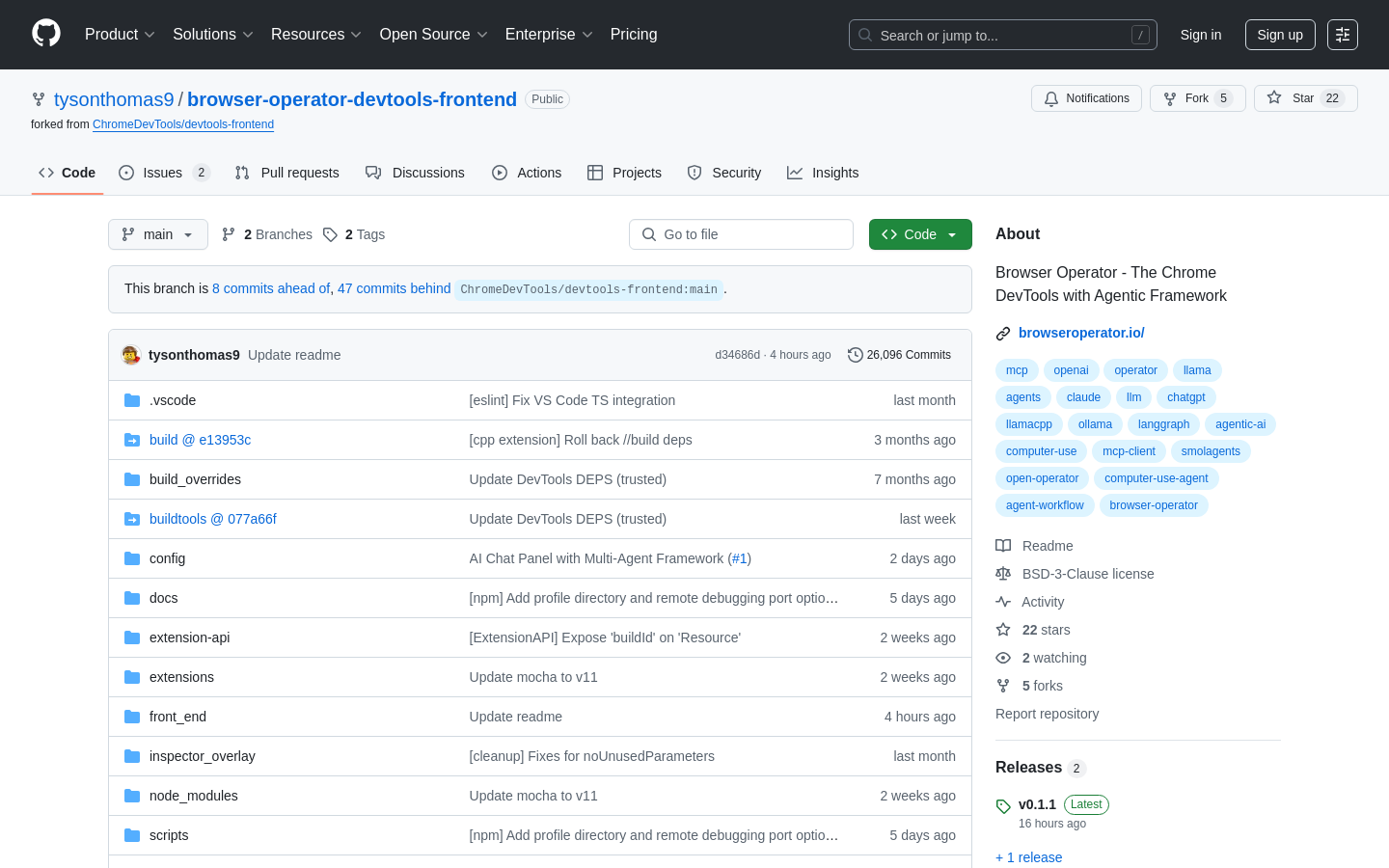Expand the Resources menu
The image size is (1389, 868).
tap(316, 35)
